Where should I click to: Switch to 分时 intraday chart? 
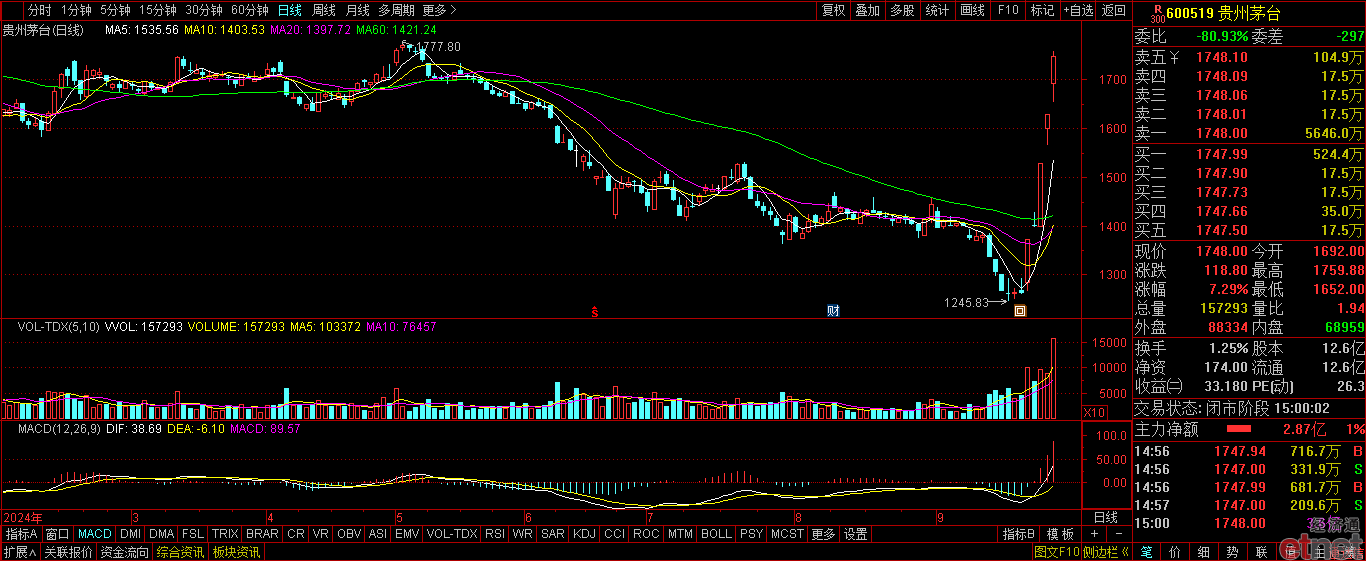point(39,10)
